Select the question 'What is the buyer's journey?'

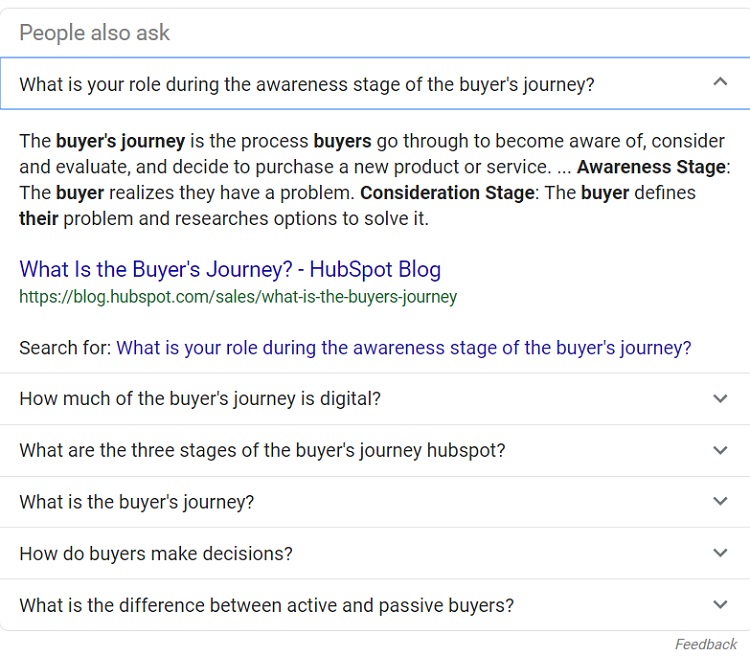coord(137,502)
